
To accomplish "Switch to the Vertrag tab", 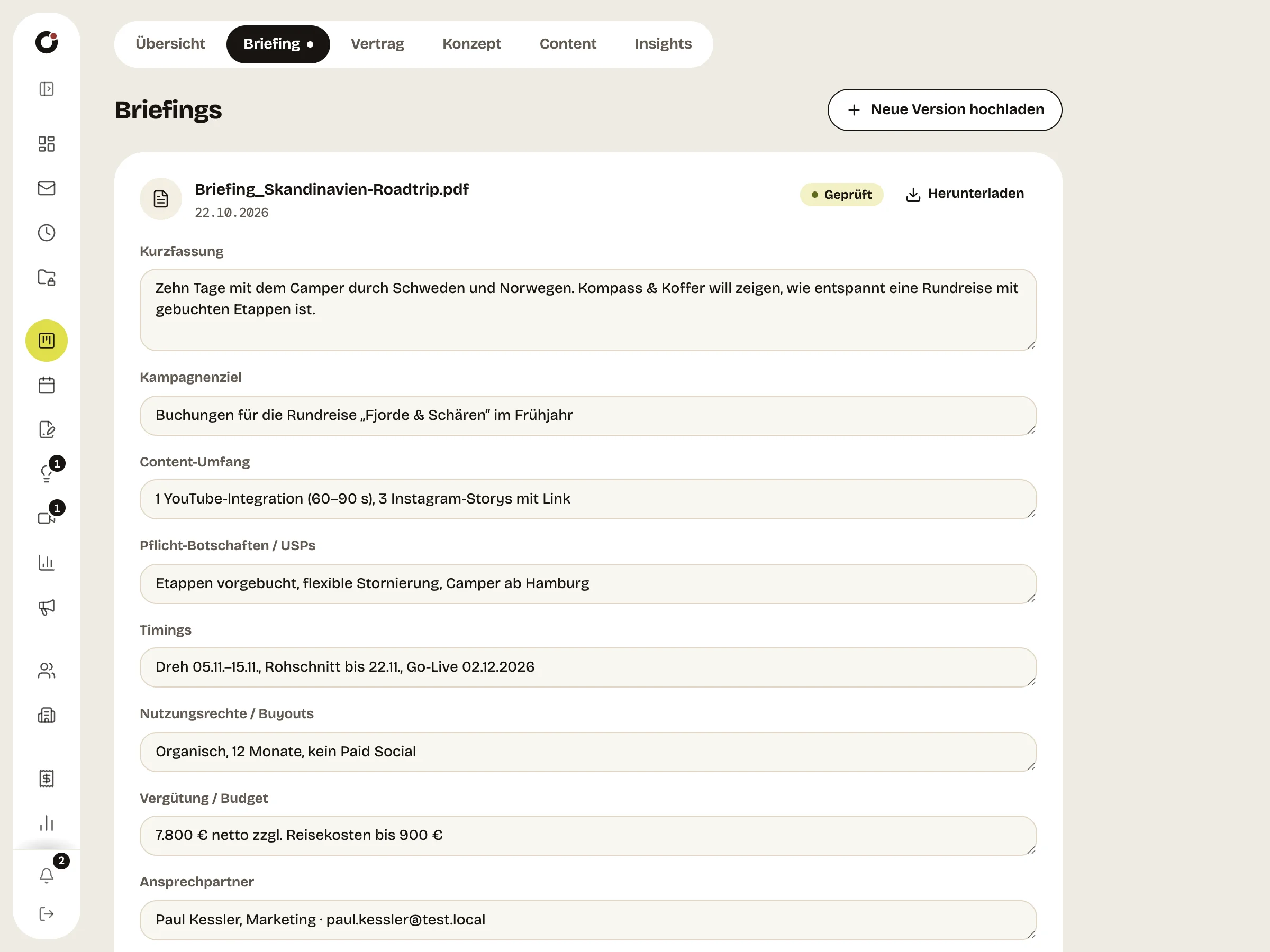I will [x=377, y=44].
